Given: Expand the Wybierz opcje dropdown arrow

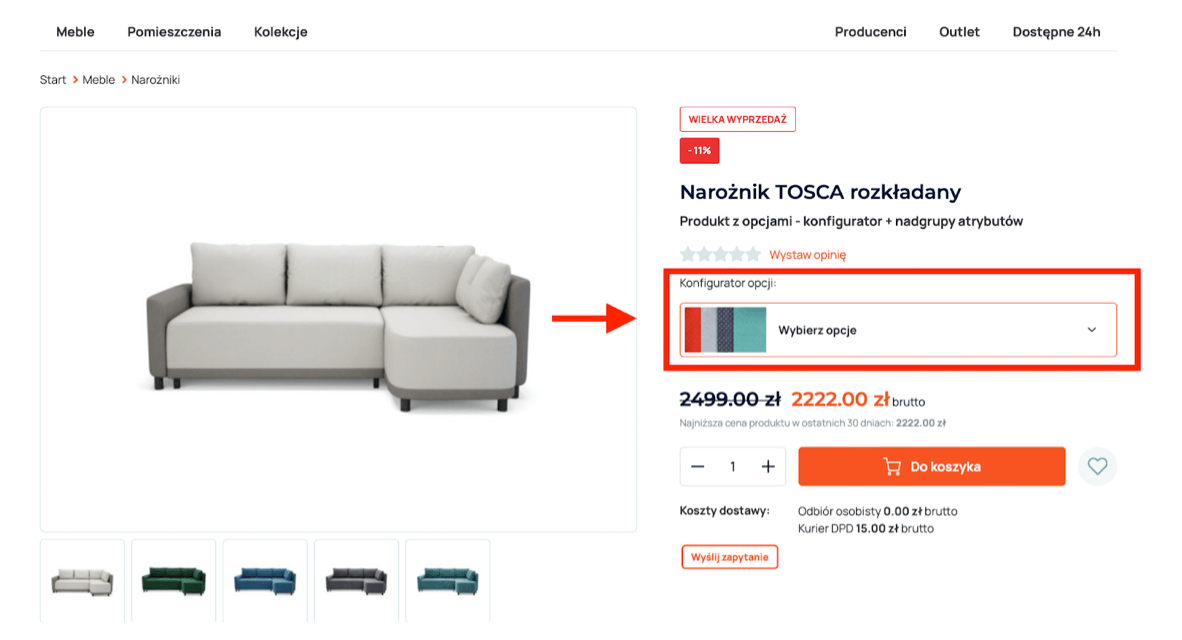Looking at the screenshot, I should pos(1092,330).
